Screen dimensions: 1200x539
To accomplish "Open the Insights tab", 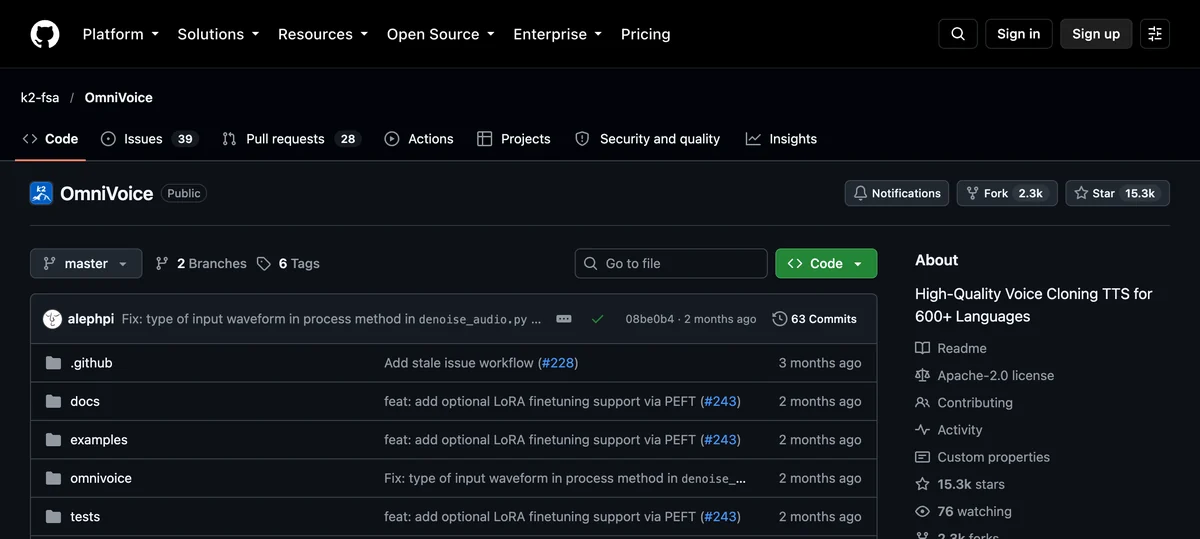I will coord(781,139).
